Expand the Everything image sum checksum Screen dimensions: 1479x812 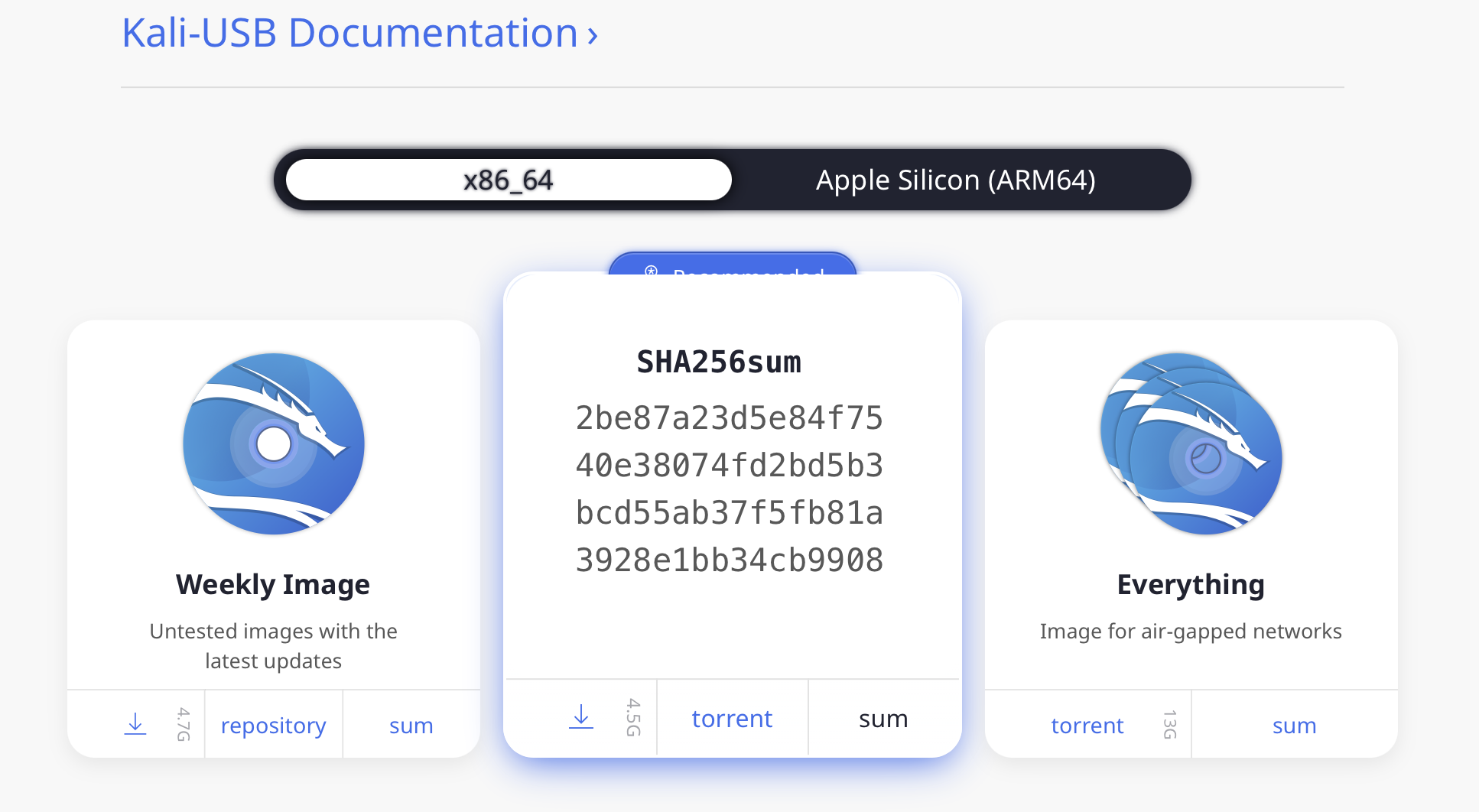pos(1294,725)
